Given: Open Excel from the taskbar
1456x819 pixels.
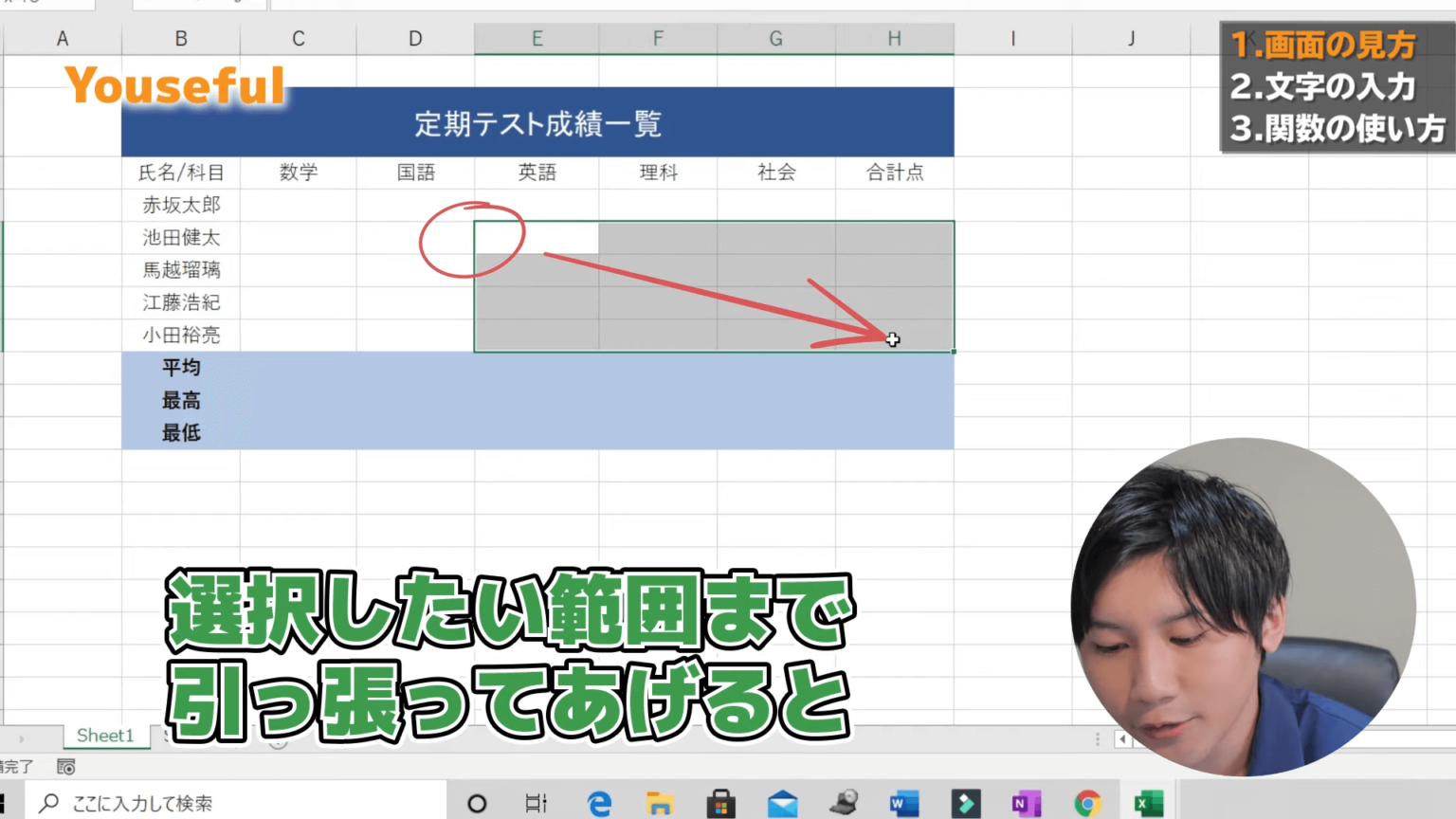Looking at the screenshot, I should click(x=1147, y=803).
